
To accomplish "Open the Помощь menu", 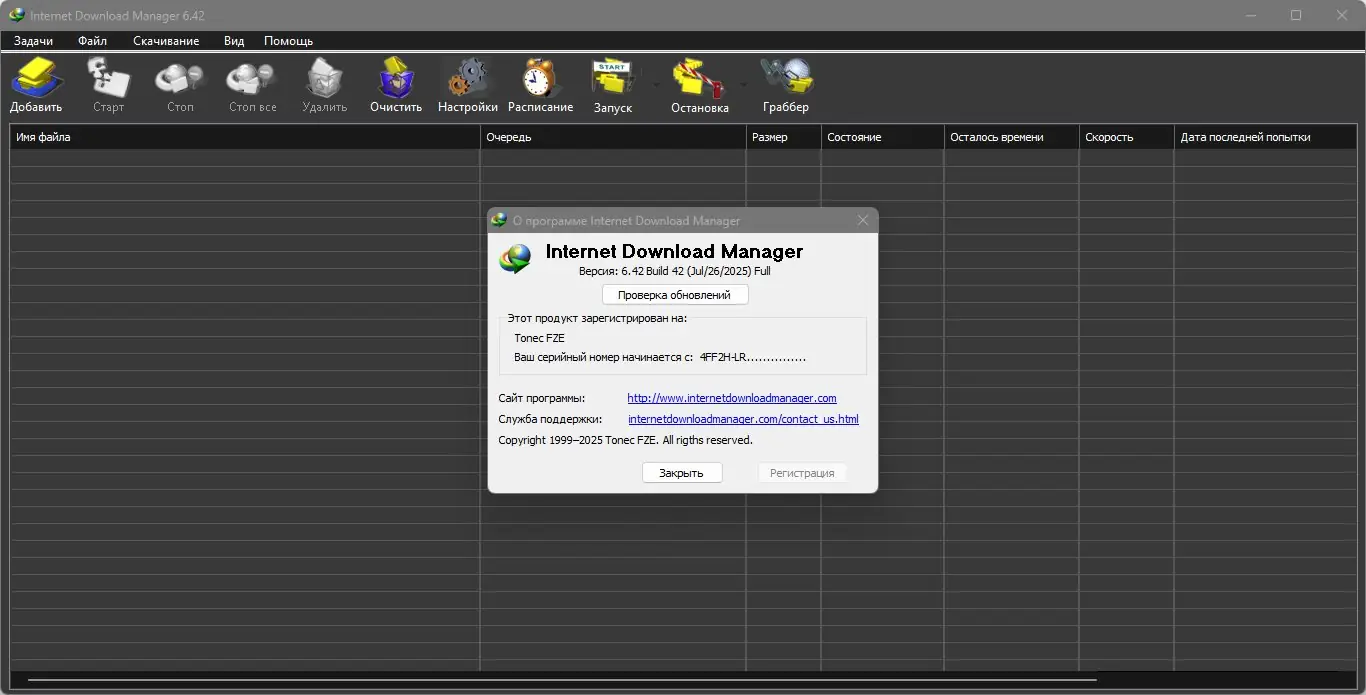I will (287, 41).
